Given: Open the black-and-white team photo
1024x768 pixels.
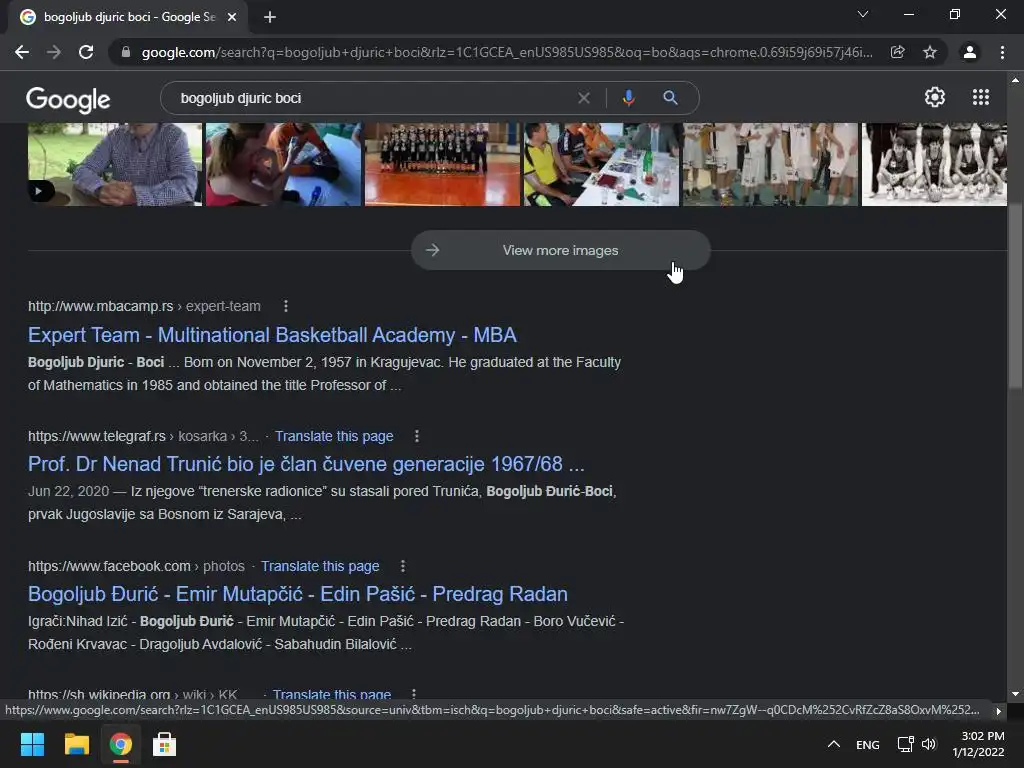Looking at the screenshot, I should (x=935, y=164).
